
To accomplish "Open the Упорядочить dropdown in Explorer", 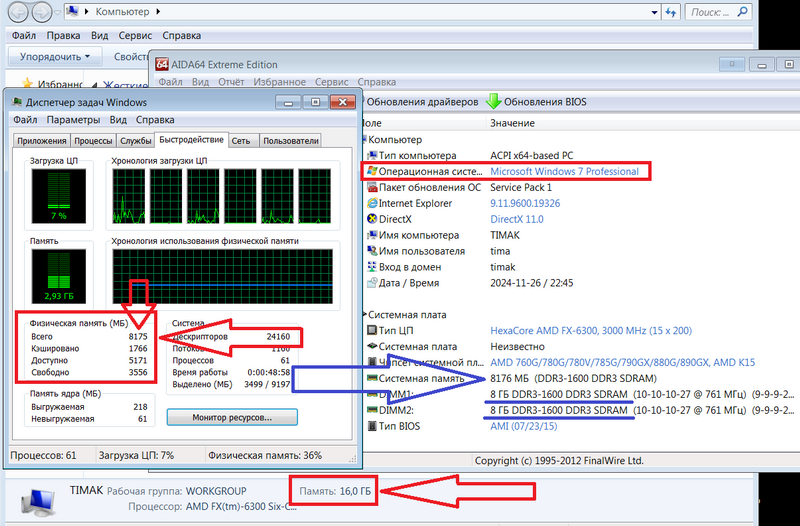I will point(55,56).
